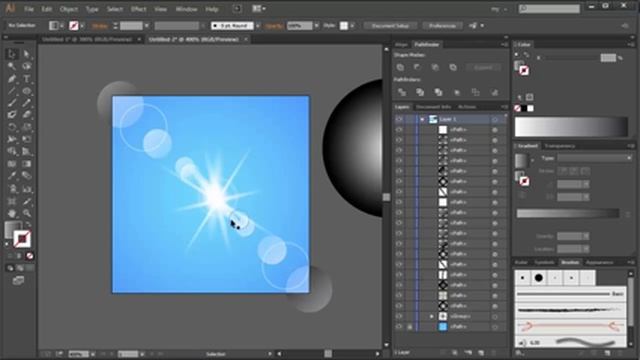Pick the Eyedropper tool
This screenshot has height=360, width=640.
[11, 176]
